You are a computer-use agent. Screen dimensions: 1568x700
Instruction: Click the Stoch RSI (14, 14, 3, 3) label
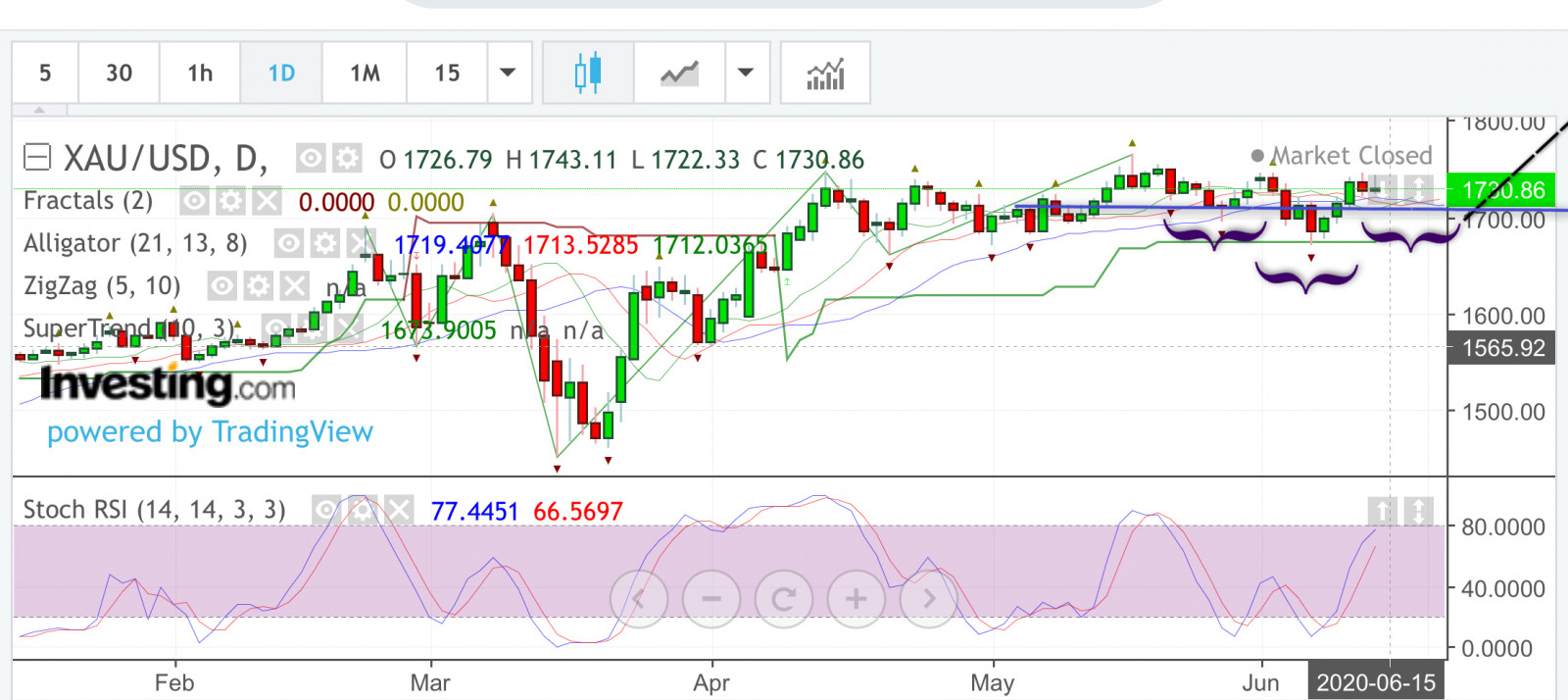click(x=154, y=510)
